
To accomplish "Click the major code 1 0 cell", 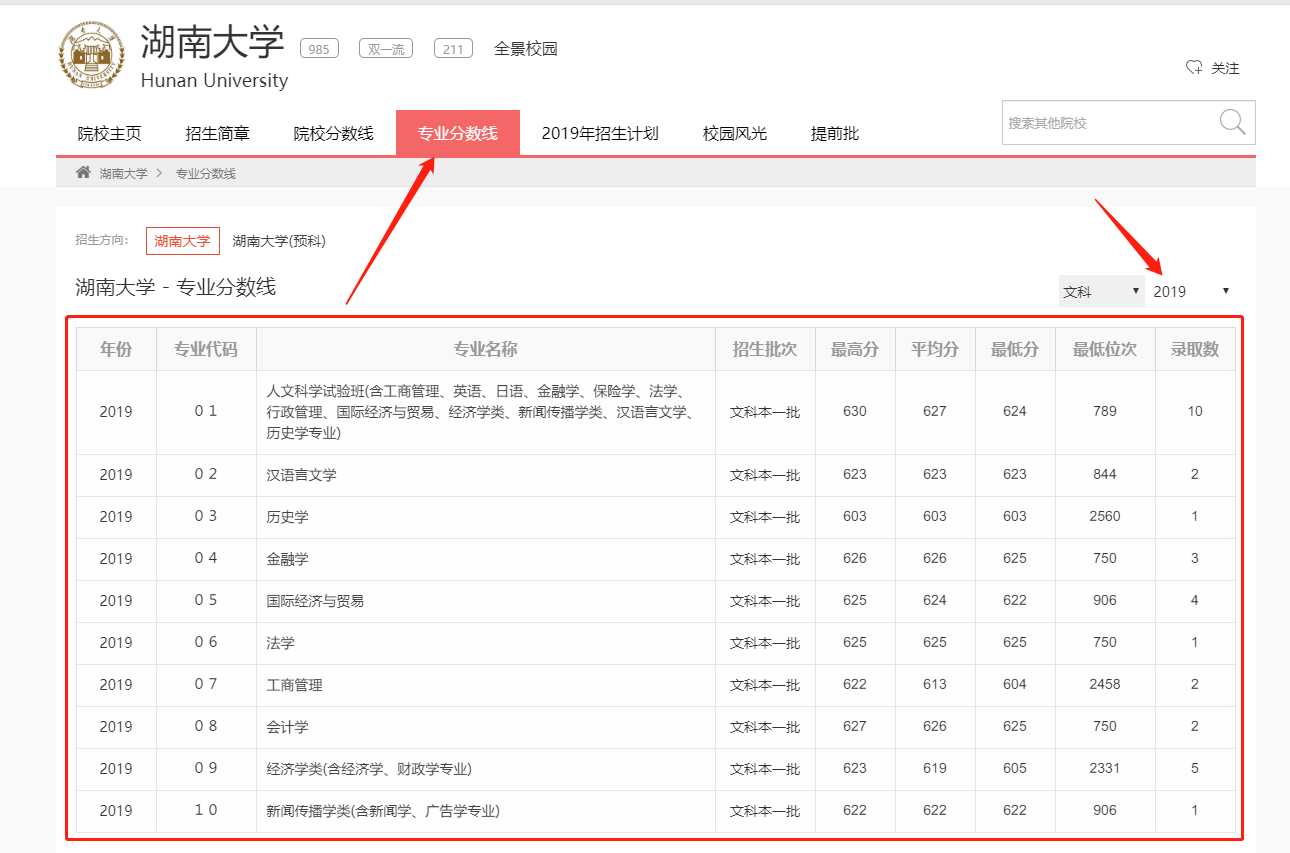I will (x=206, y=811).
